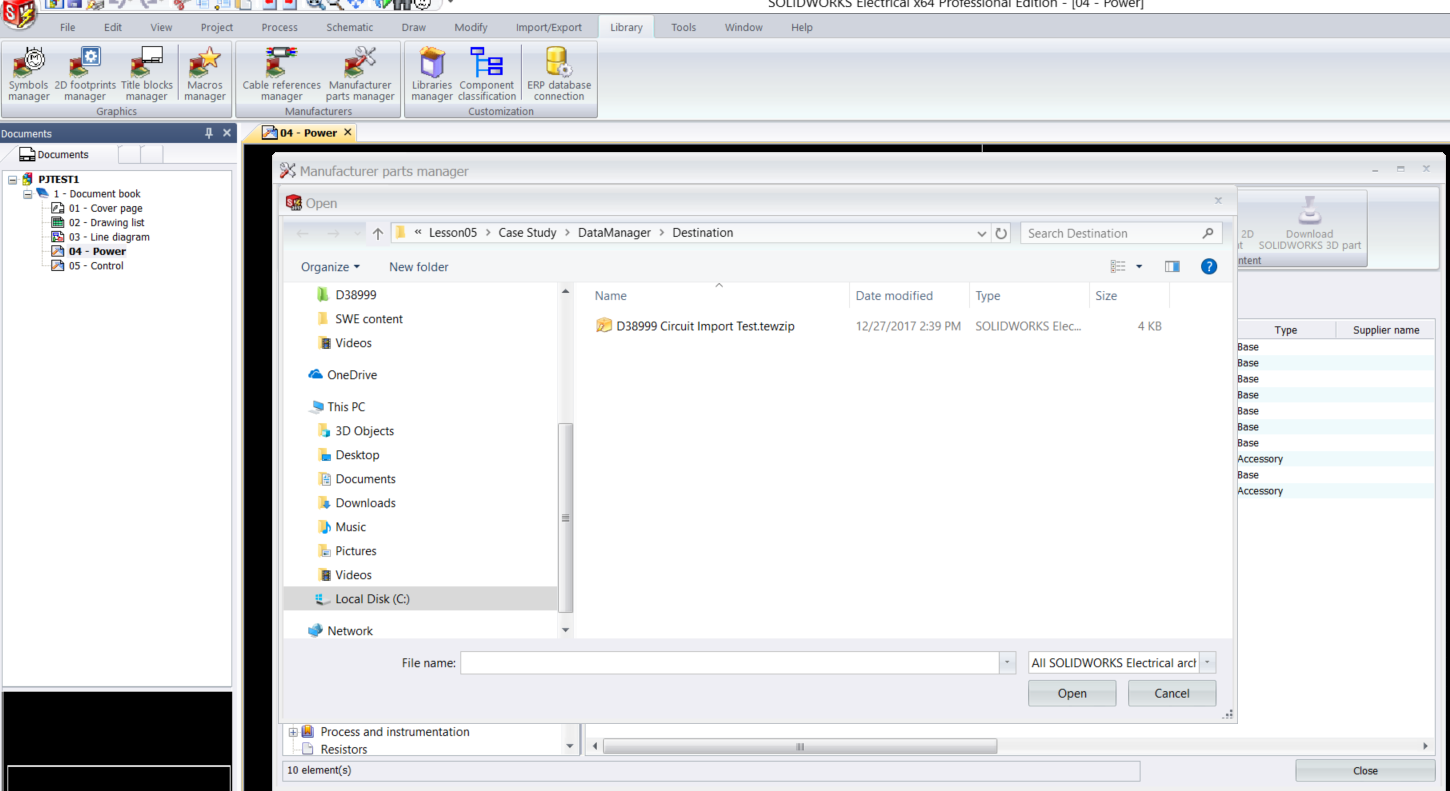1450x791 pixels.
Task: Open the Organize dropdown
Action: point(330,267)
